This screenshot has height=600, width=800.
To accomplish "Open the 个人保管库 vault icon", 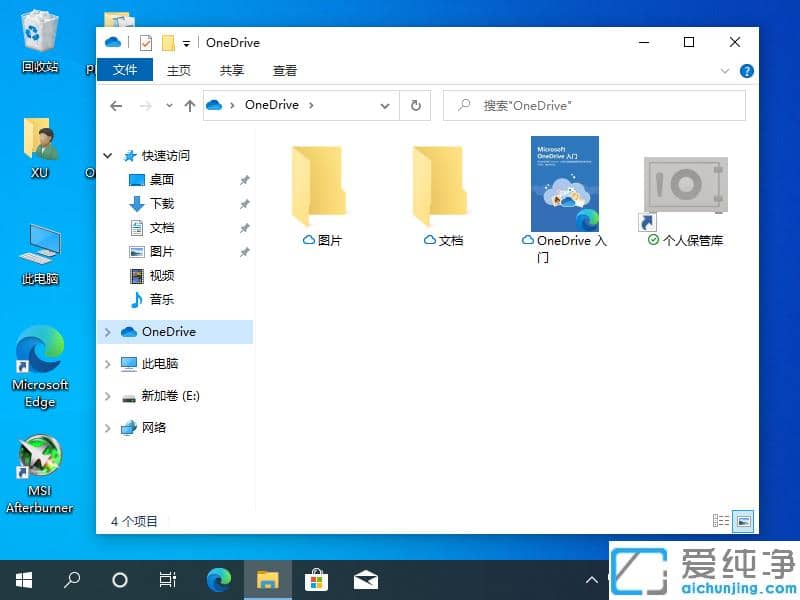I will (684, 185).
